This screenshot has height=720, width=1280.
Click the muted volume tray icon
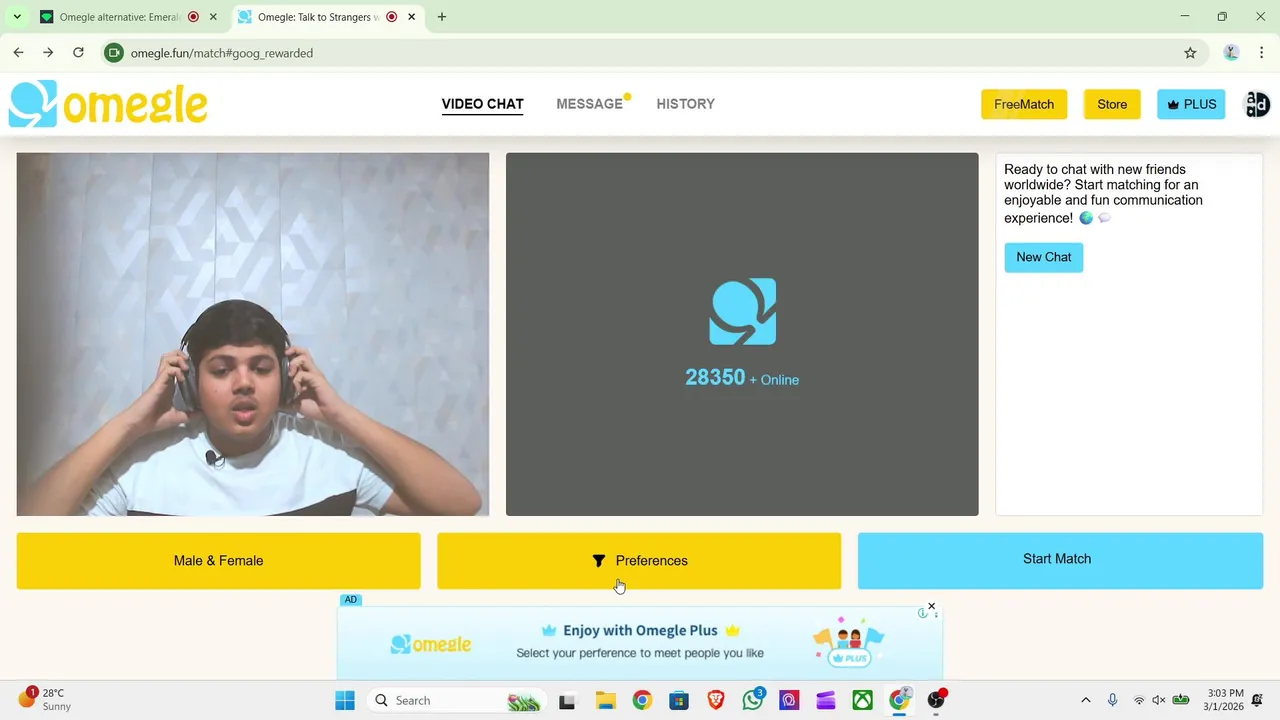point(1159,700)
